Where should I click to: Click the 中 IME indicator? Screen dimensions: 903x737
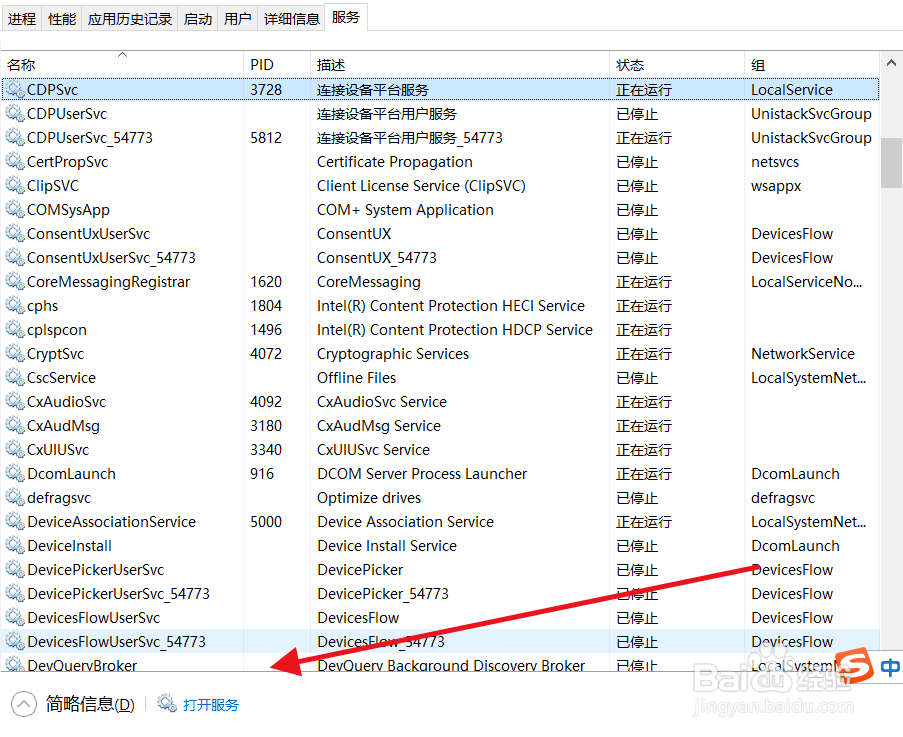[890, 667]
